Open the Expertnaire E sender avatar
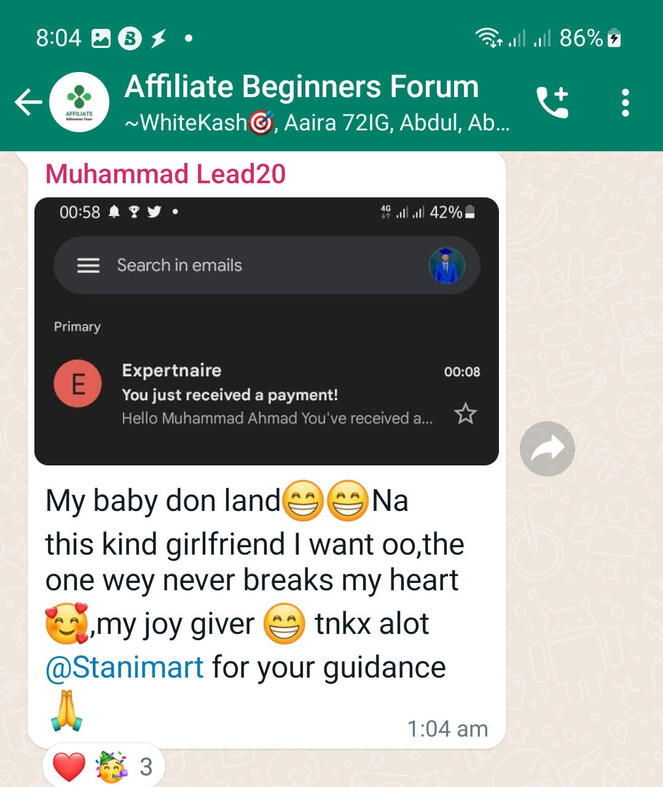 coord(78,383)
